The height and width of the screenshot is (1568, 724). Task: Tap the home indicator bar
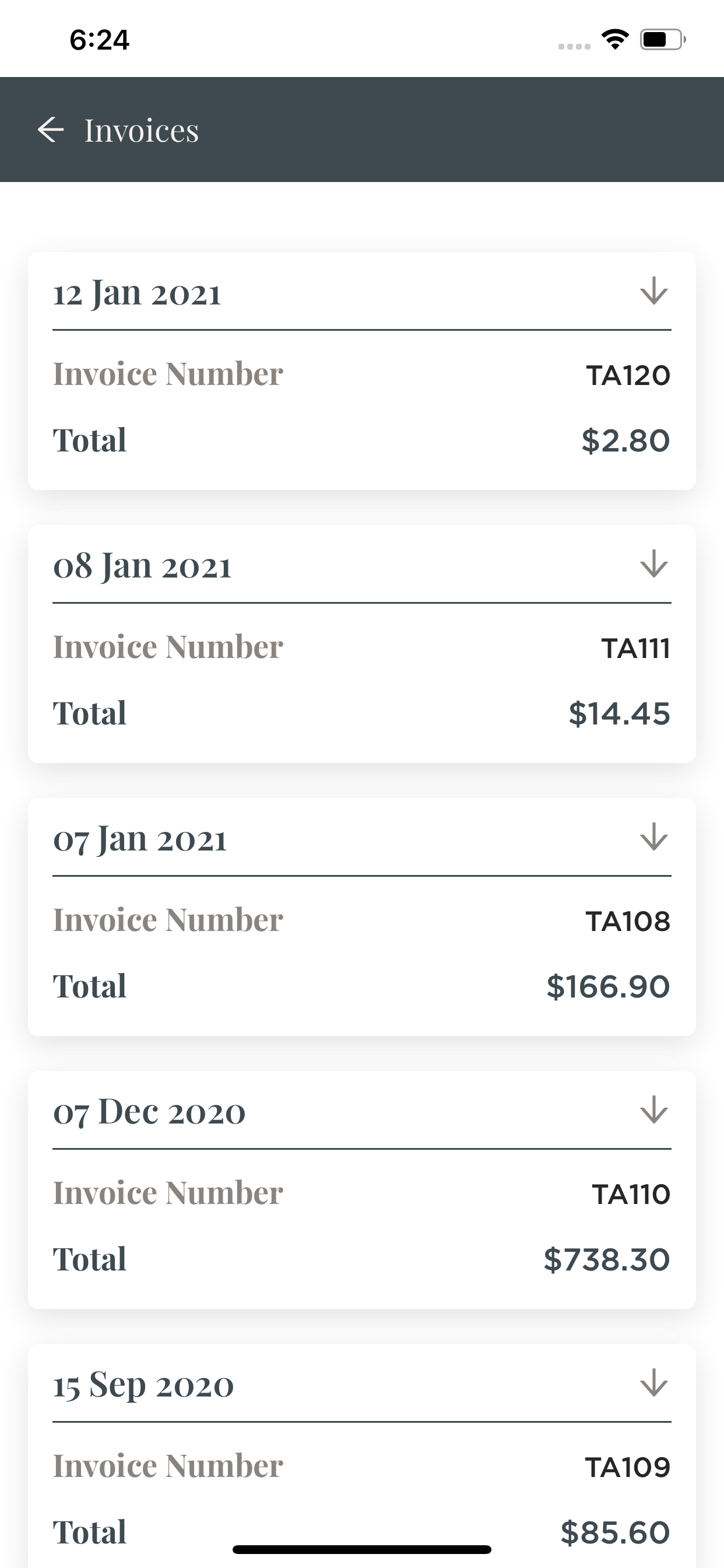[x=362, y=1549]
